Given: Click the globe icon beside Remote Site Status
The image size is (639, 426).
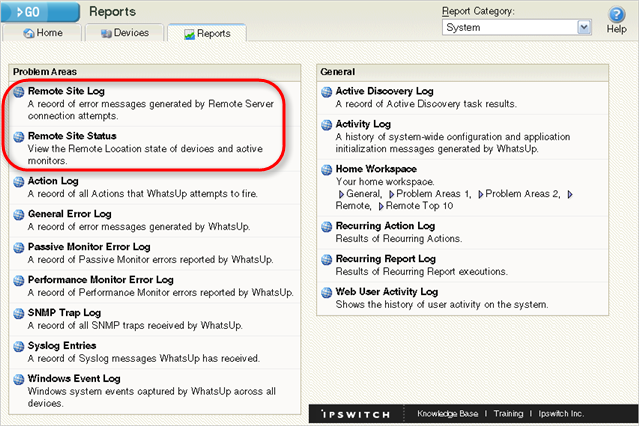Looking at the screenshot, I should tap(19, 137).
